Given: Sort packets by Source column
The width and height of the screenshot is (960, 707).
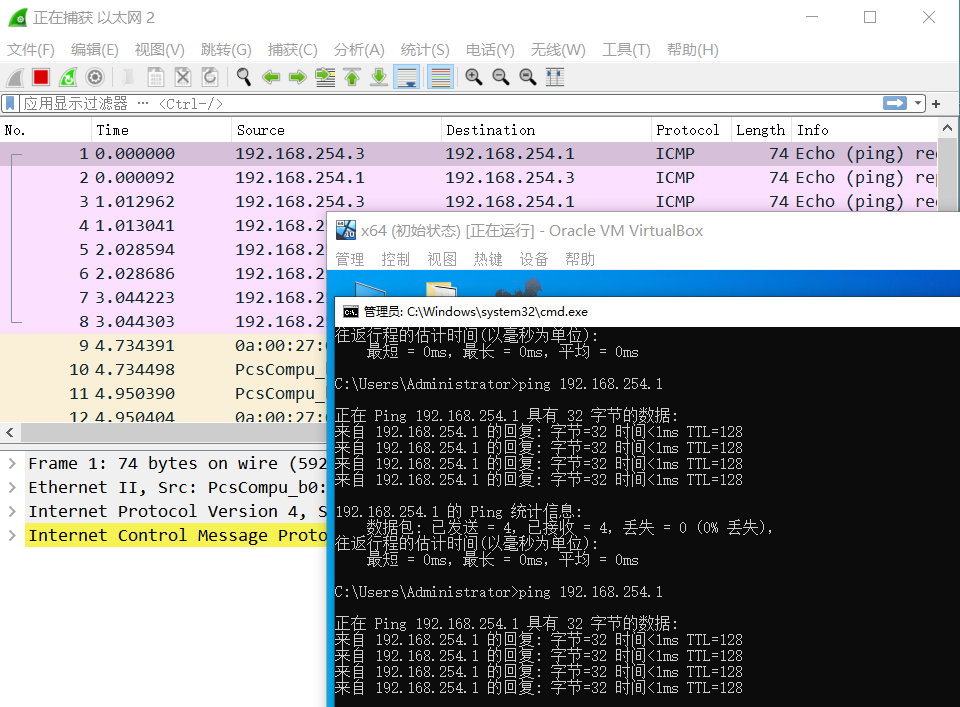Looking at the screenshot, I should coord(337,130).
